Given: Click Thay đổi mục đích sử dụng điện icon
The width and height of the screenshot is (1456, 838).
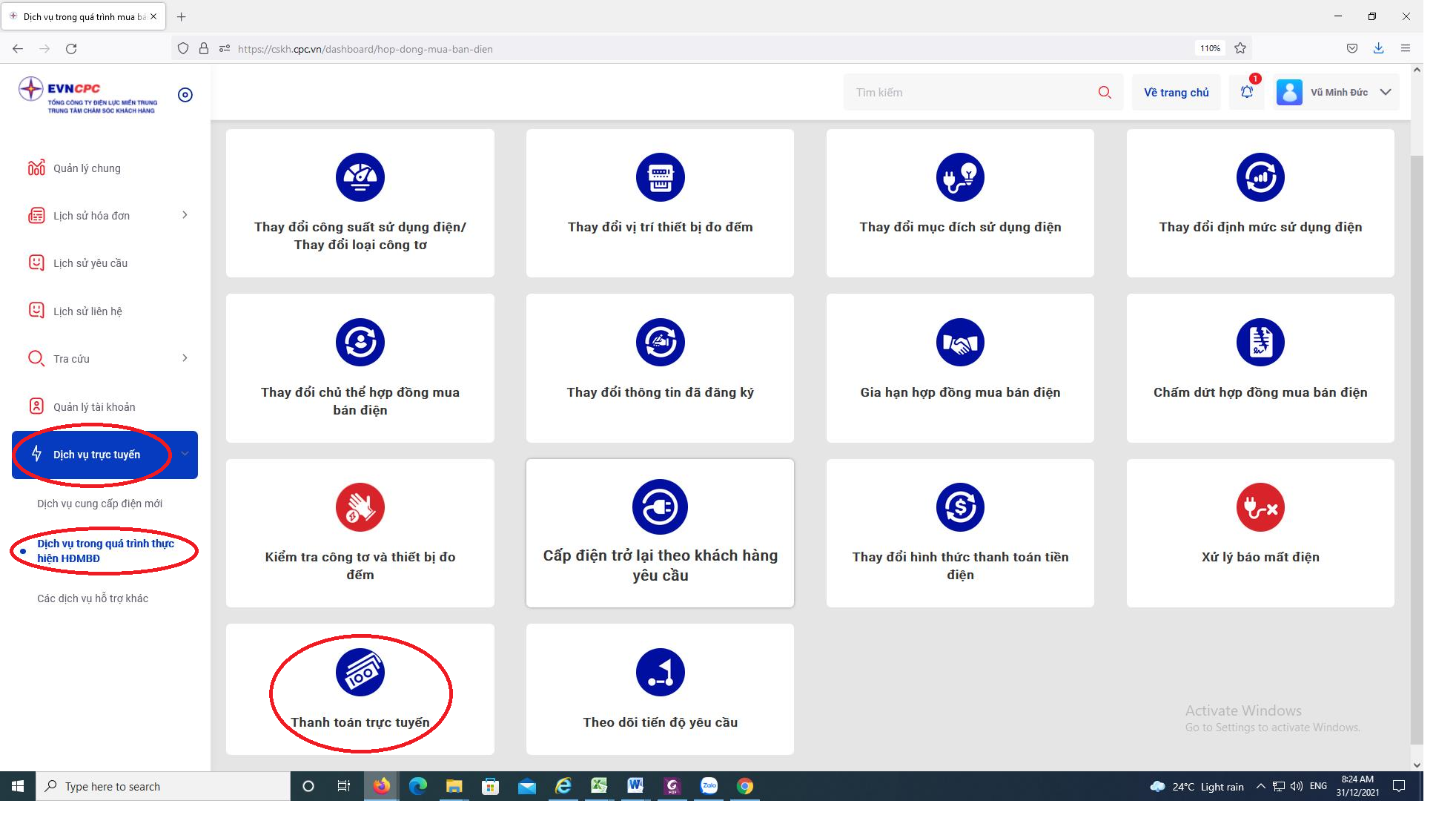Looking at the screenshot, I should click(x=960, y=178).
